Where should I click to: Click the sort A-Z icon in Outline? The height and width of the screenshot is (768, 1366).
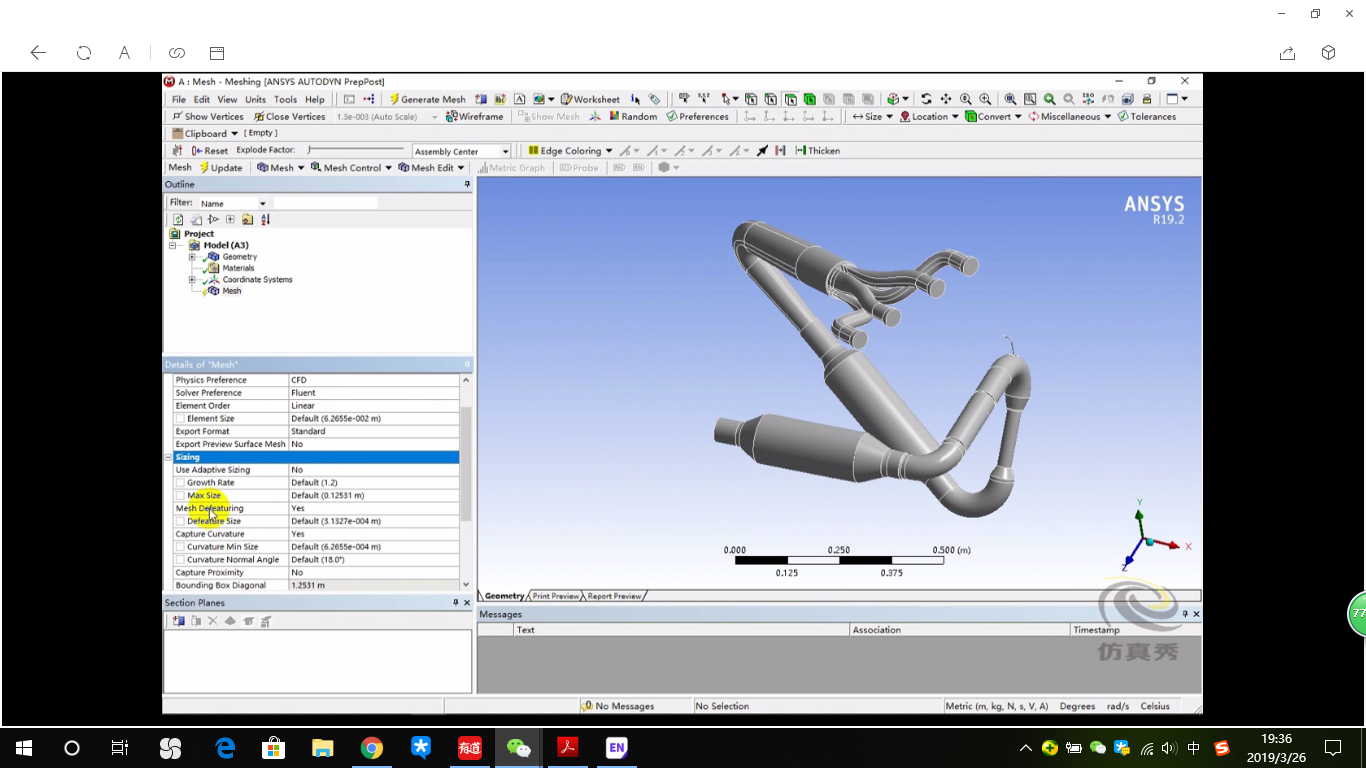tap(265, 219)
